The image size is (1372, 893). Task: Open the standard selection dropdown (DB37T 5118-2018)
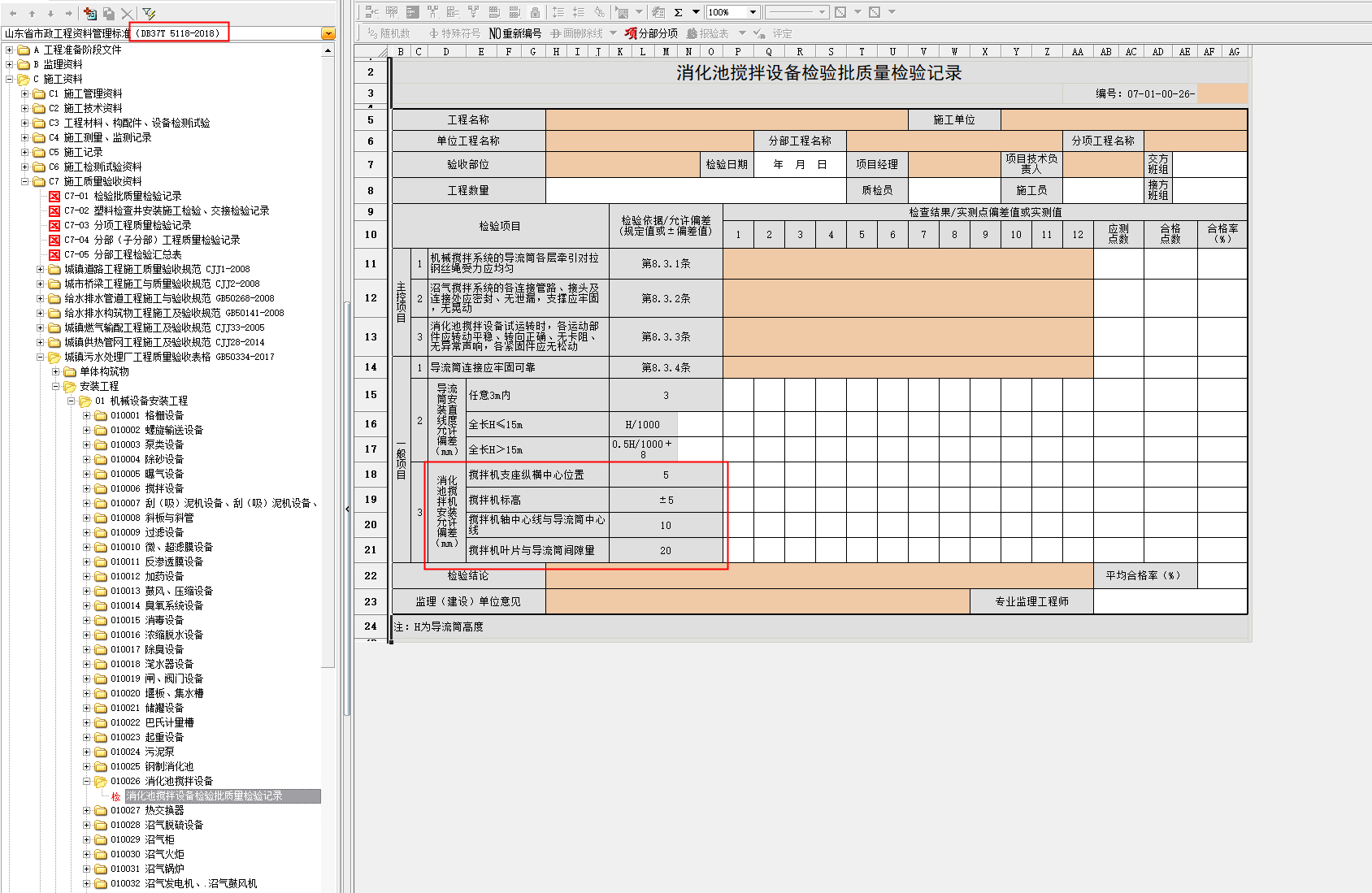(x=328, y=33)
